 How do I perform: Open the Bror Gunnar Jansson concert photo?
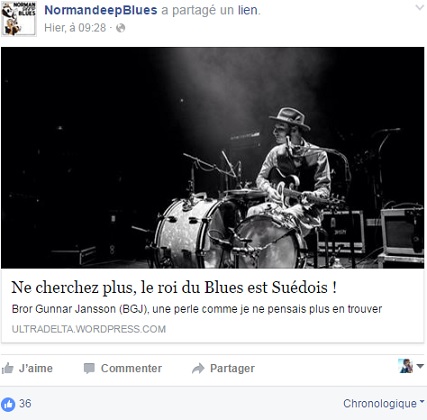[x=213, y=158]
